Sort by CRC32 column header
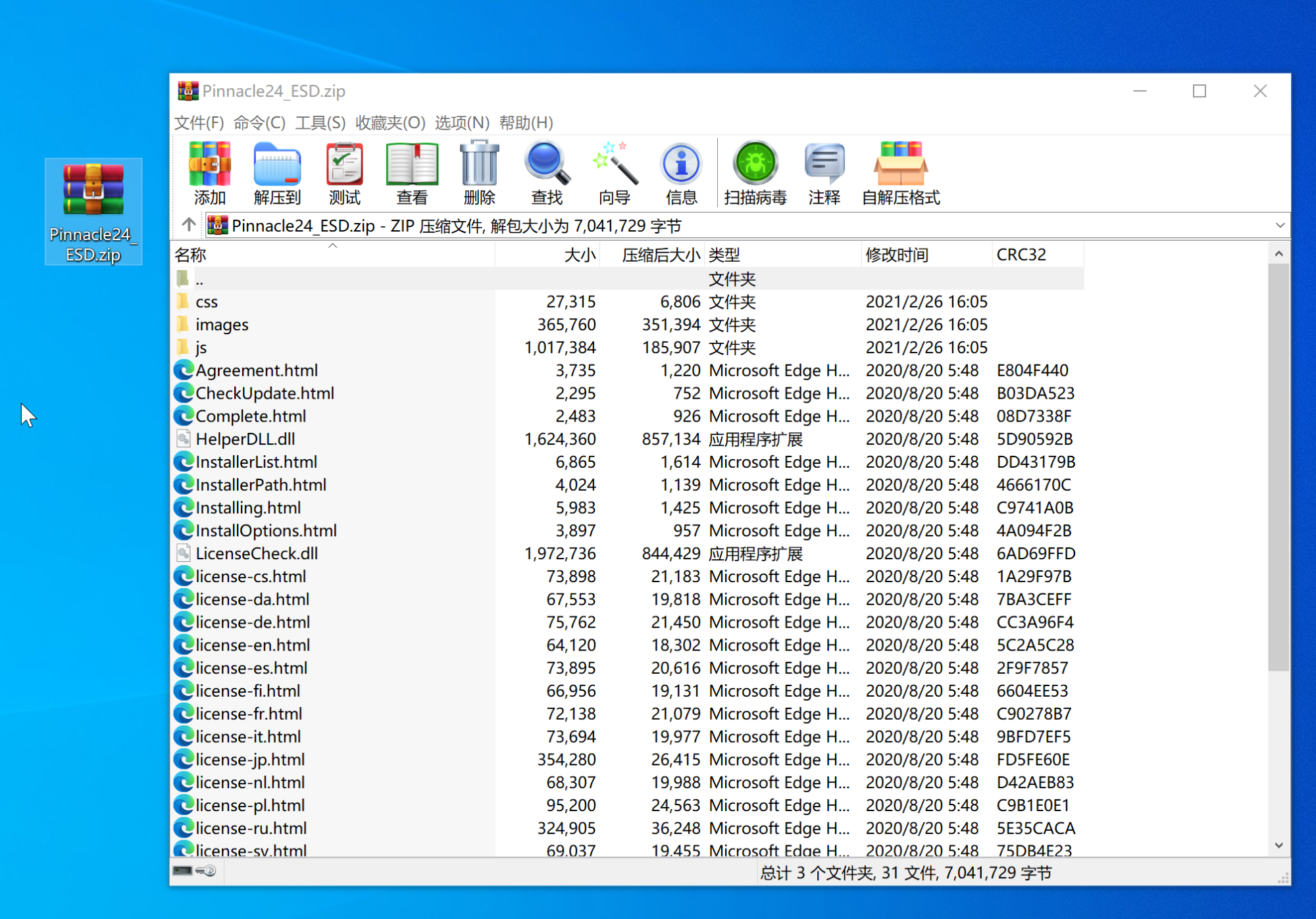1316x919 pixels. pyautogui.click(x=1038, y=255)
